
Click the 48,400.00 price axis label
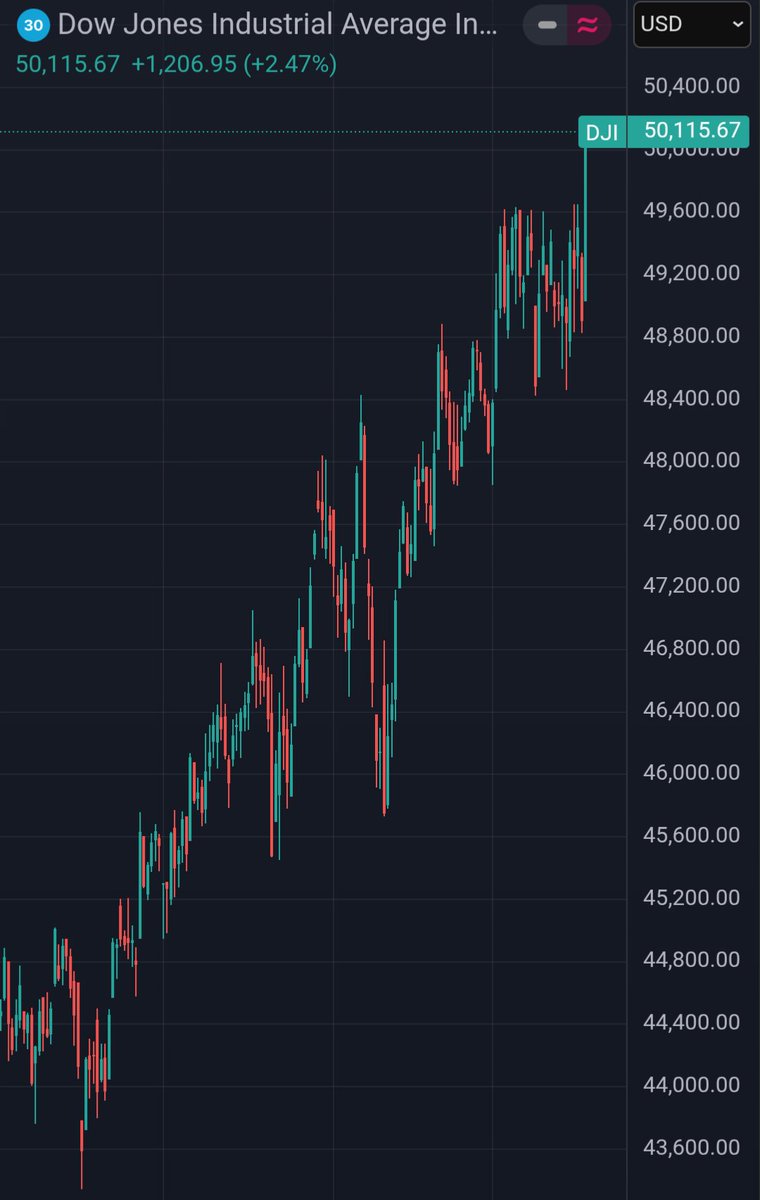(x=692, y=398)
